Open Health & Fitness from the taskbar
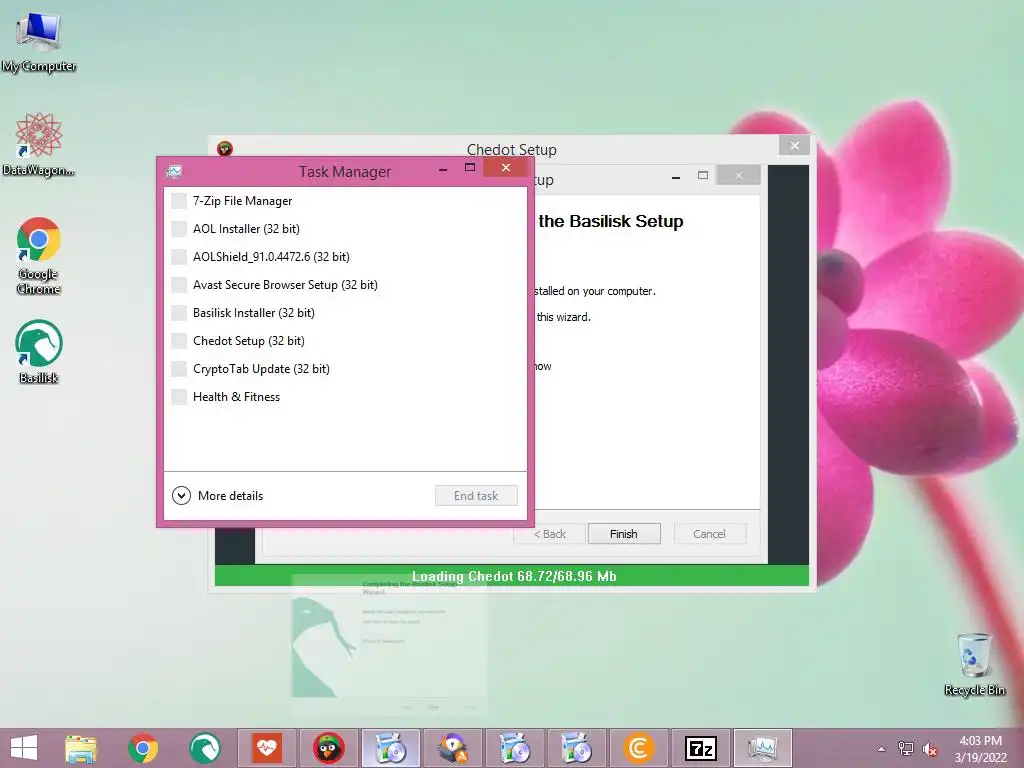 tap(266, 748)
